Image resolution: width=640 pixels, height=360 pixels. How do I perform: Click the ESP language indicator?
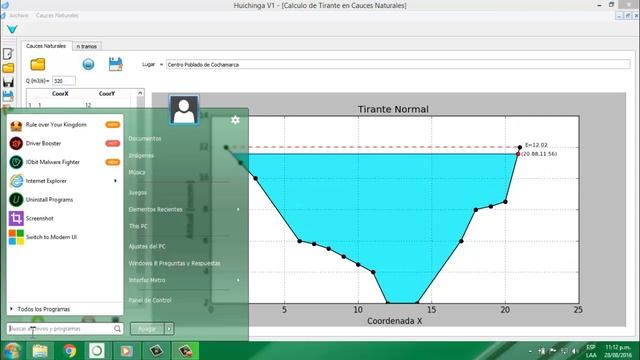click(591, 347)
